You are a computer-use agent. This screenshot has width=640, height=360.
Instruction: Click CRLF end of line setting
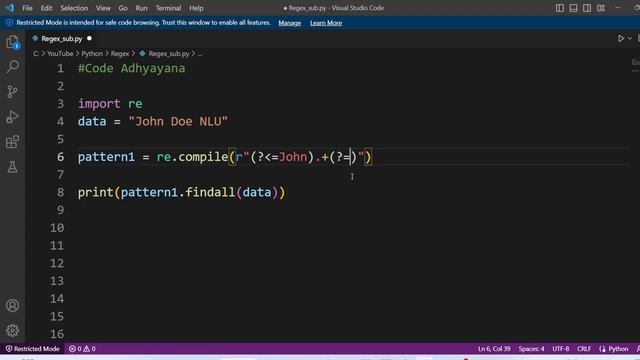point(584,349)
